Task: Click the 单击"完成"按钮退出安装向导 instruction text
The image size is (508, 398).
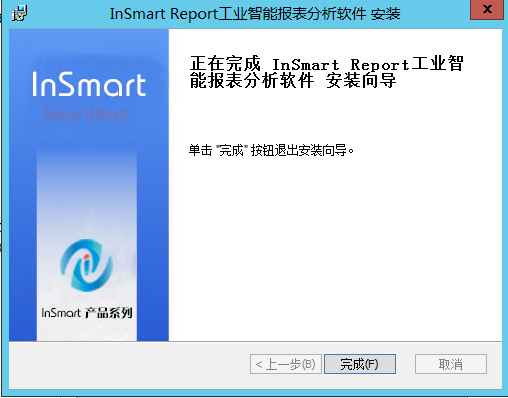Action: pyautogui.click(x=271, y=150)
